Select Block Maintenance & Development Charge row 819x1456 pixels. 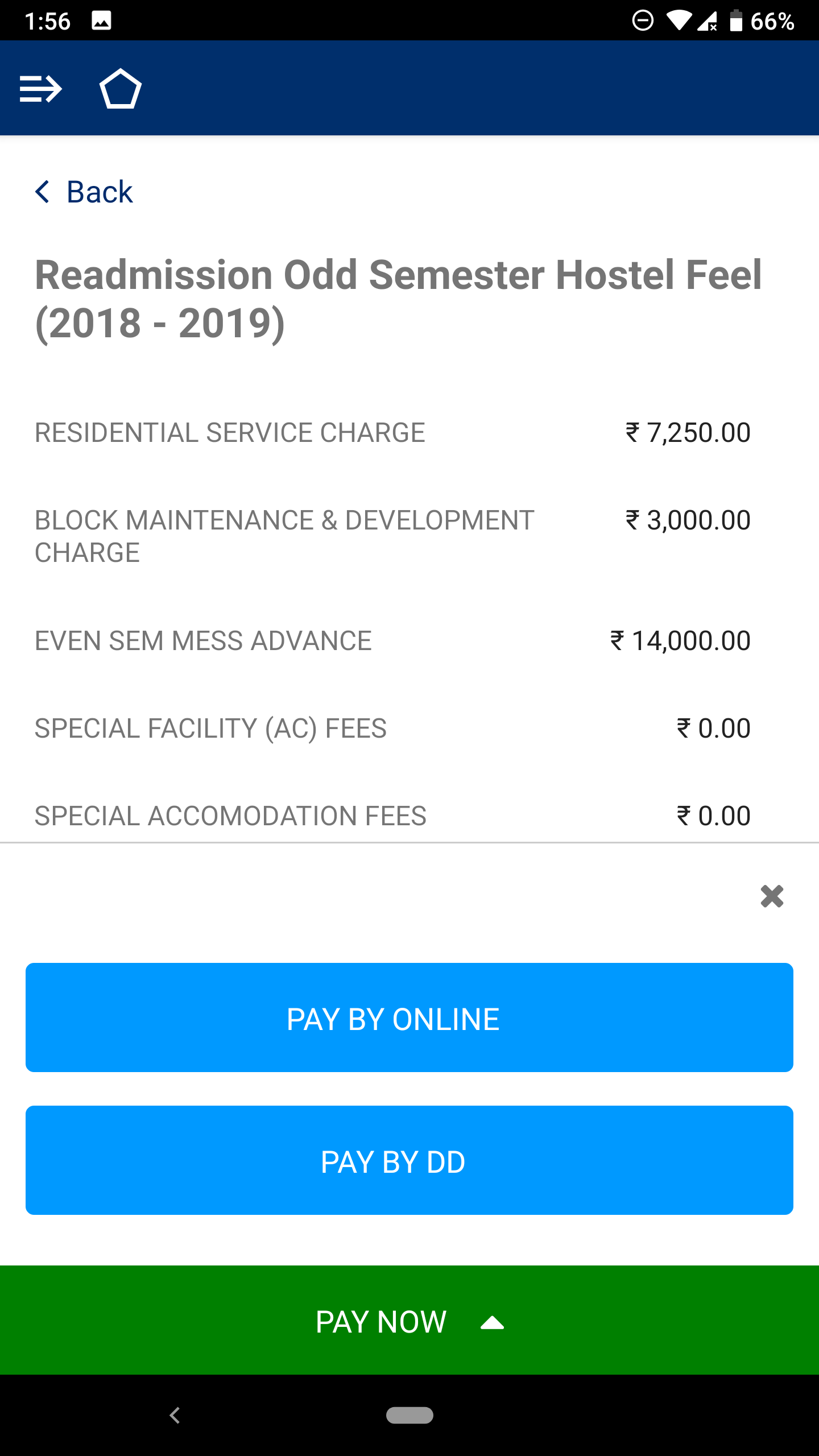pos(392,536)
